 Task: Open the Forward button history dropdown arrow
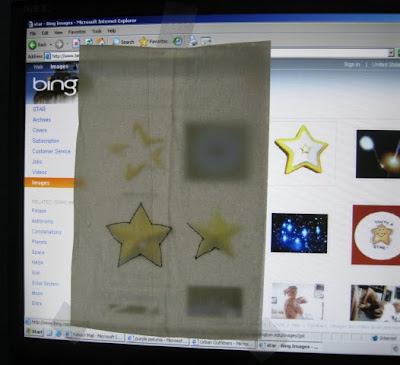point(67,44)
